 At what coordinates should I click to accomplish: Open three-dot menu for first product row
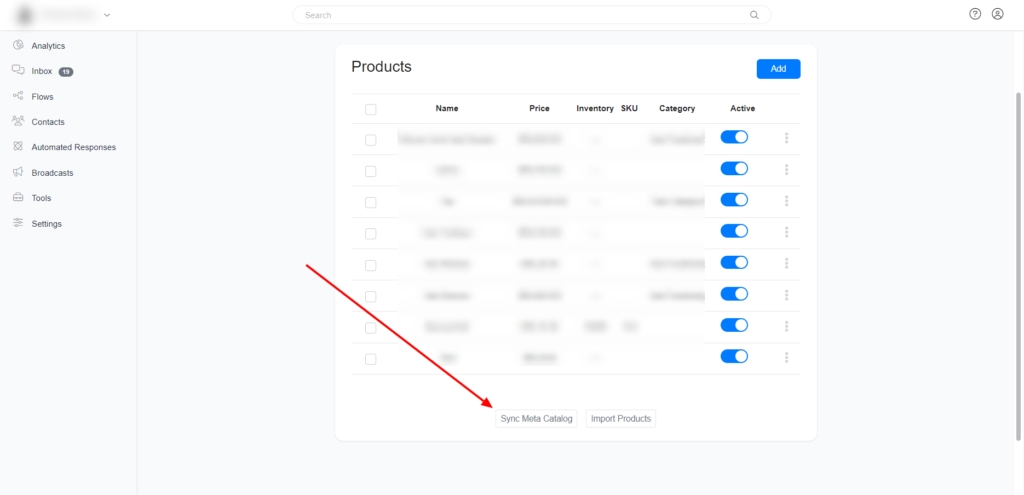(787, 138)
